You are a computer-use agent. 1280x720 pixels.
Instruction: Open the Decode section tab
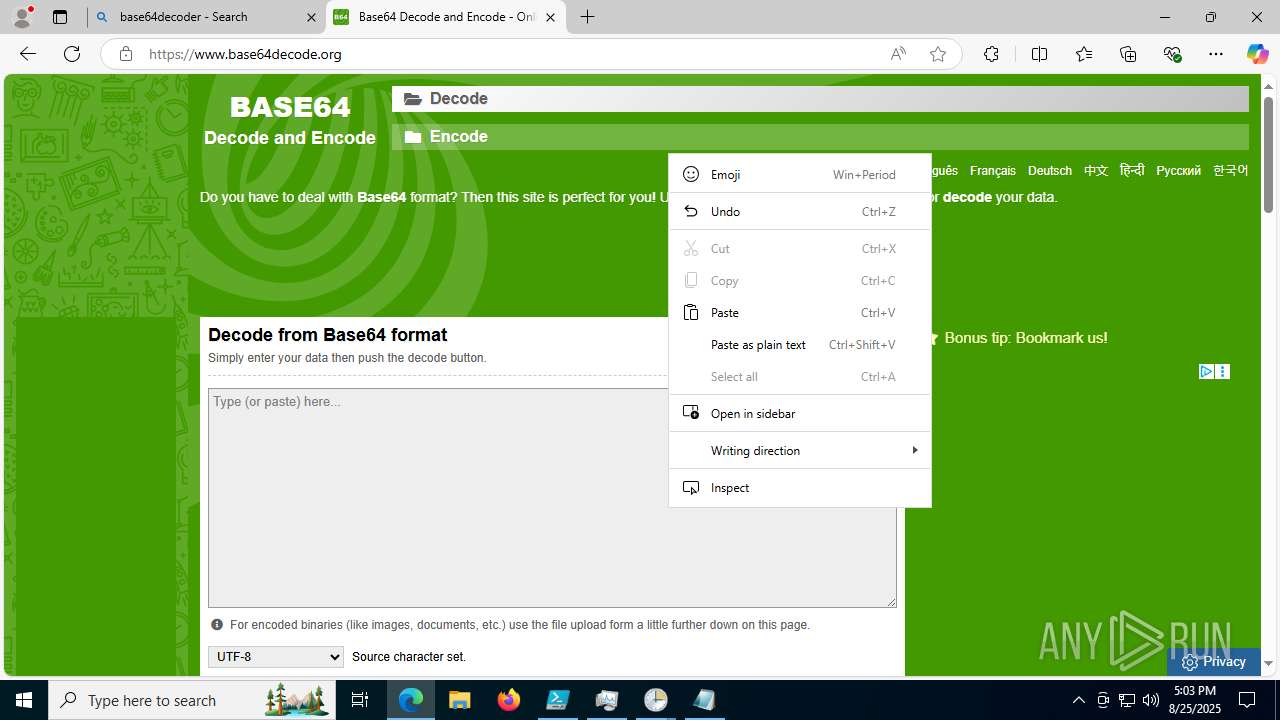click(x=820, y=99)
